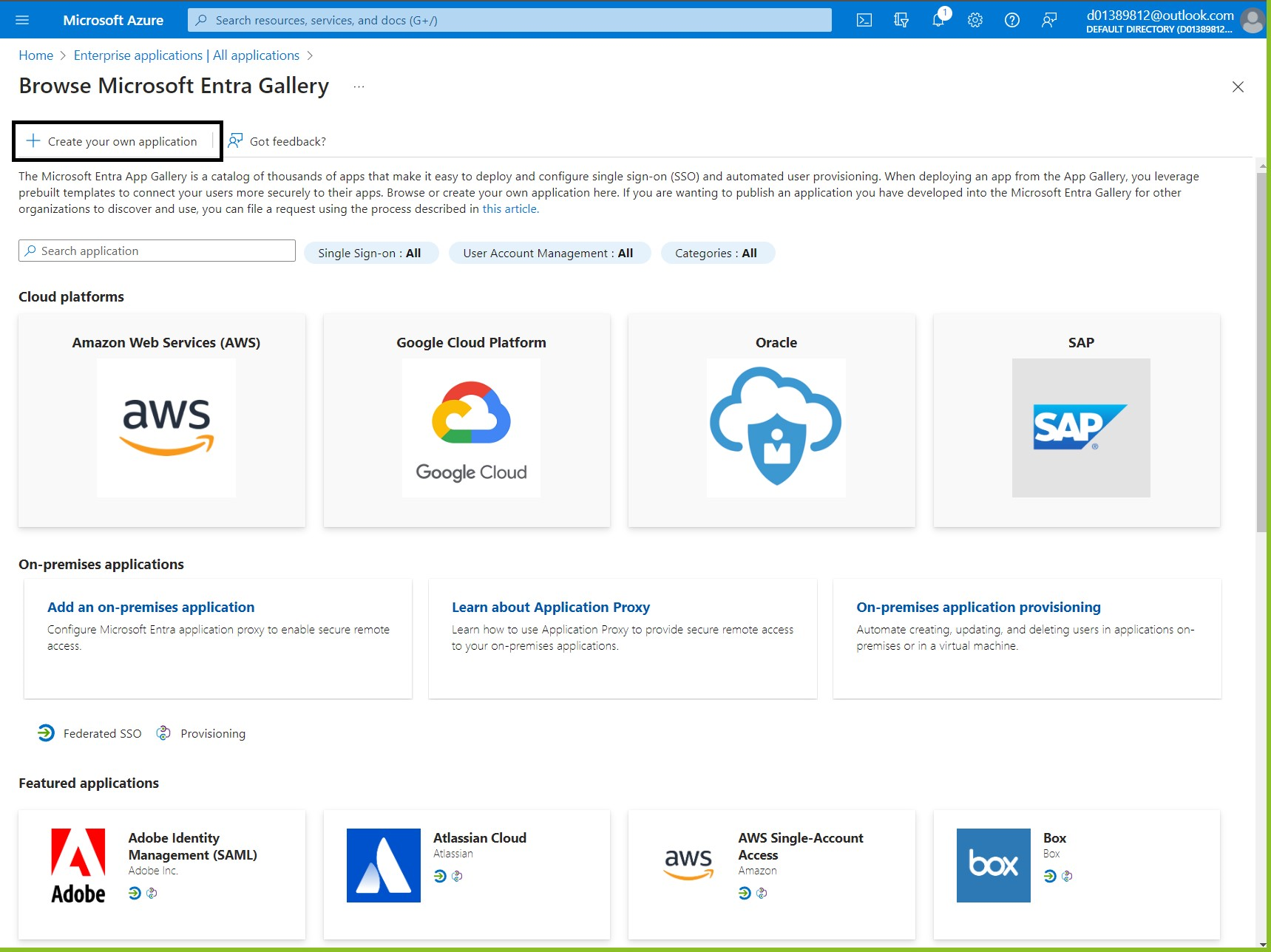The height and width of the screenshot is (952, 1271).
Task: Open the Azure portal hamburger menu
Action: click(x=22, y=20)
